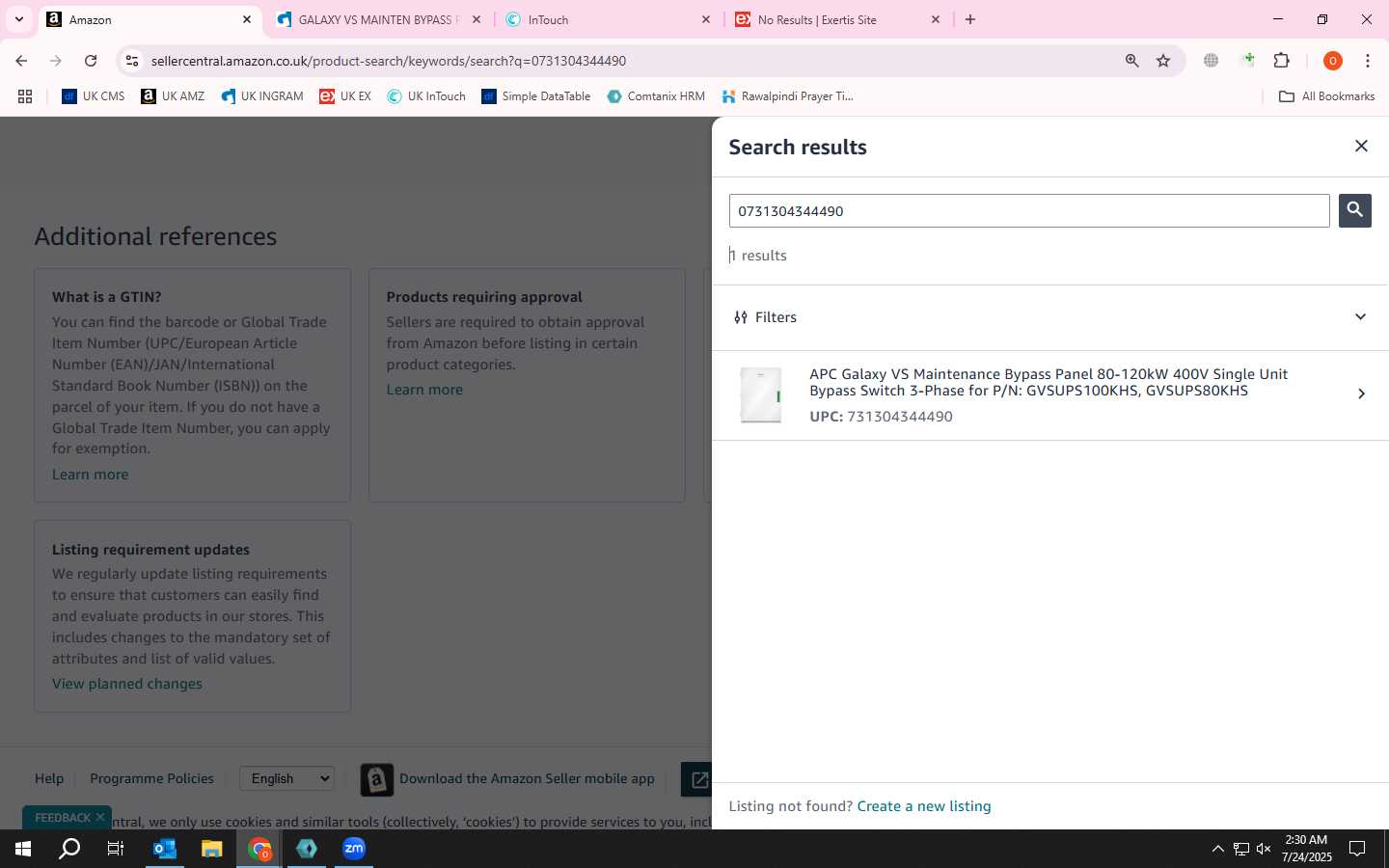Click the muted volume tray icon

point(1264,849)
